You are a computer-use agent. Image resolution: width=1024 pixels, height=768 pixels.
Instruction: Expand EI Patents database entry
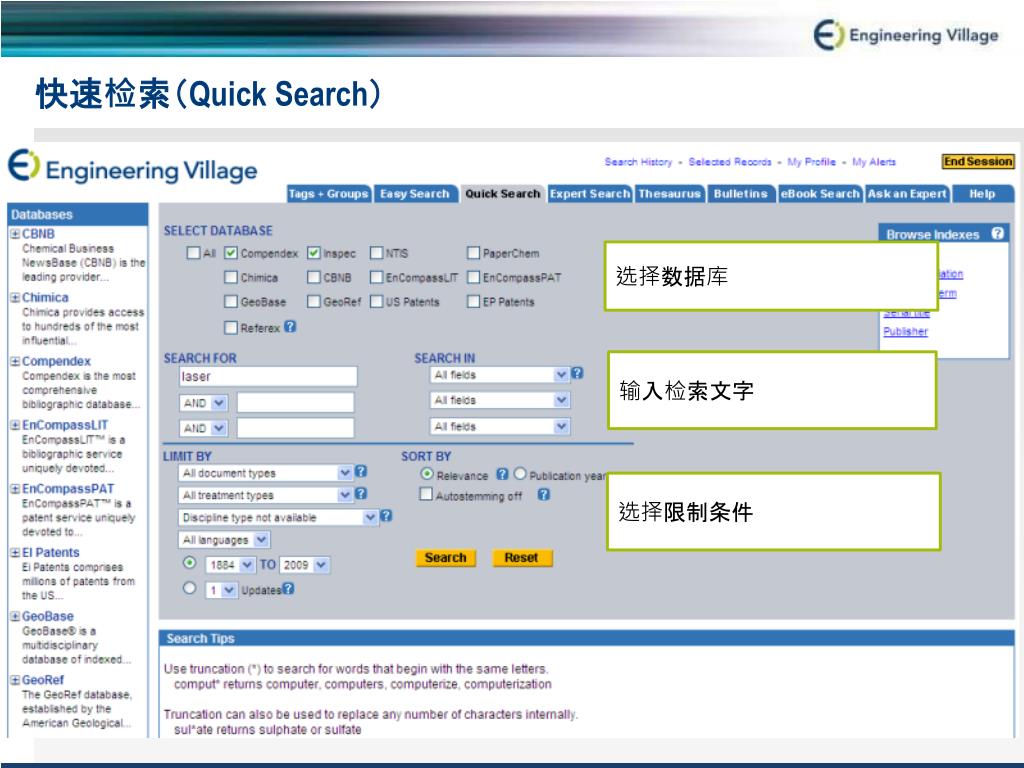[x=15, y=552]
